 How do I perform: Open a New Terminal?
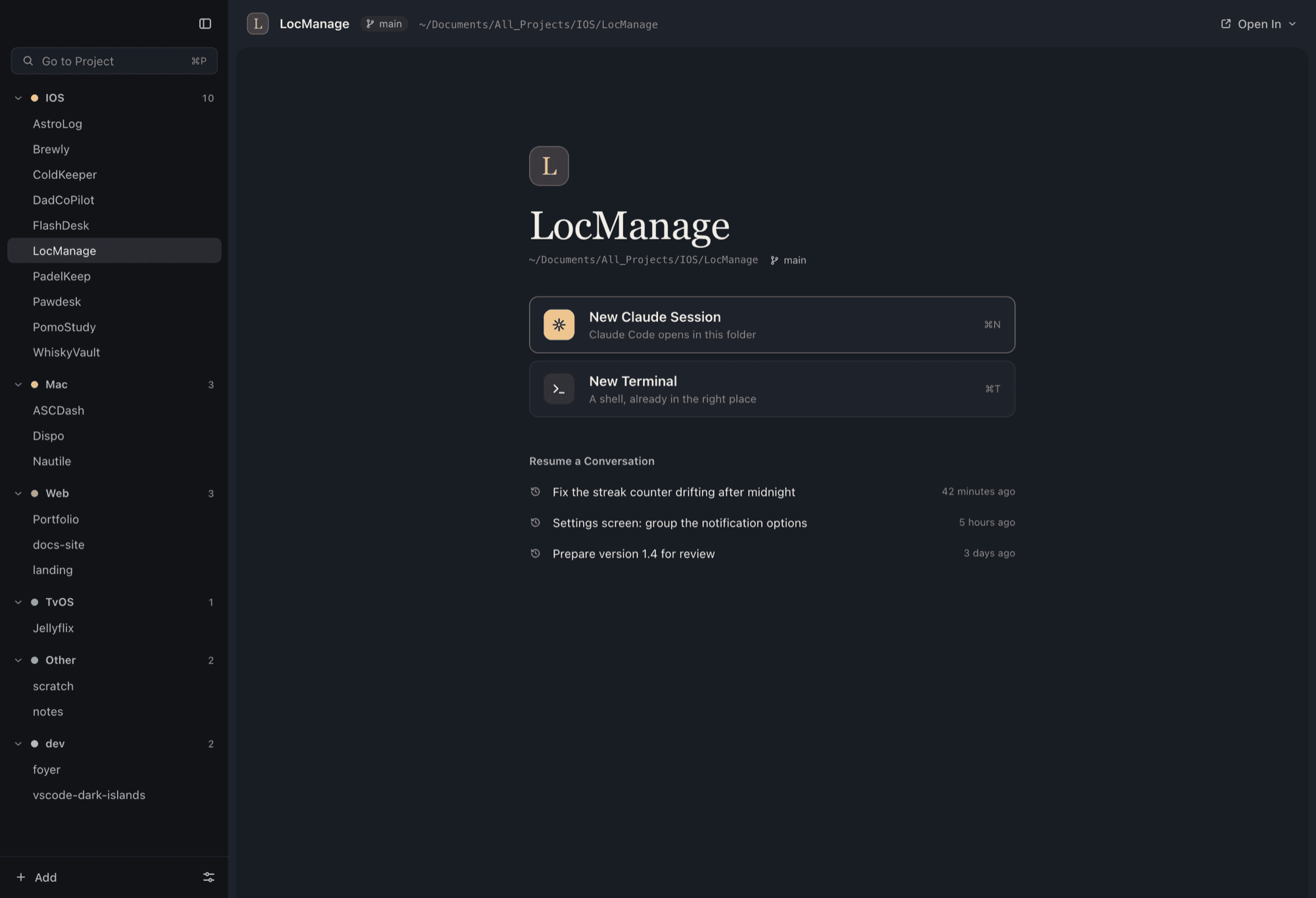pyautogui.click(x=772, y=389)
